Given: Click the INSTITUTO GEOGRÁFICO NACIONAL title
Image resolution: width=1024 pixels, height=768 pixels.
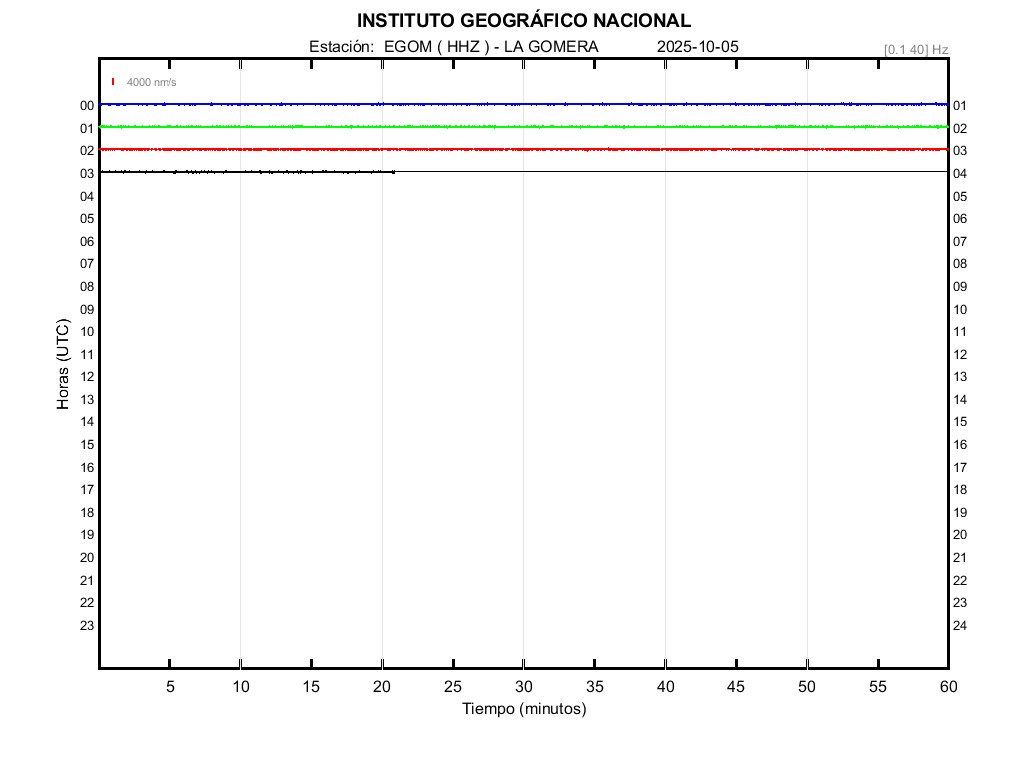Looking at the screenshot, I should pos(523,21).
